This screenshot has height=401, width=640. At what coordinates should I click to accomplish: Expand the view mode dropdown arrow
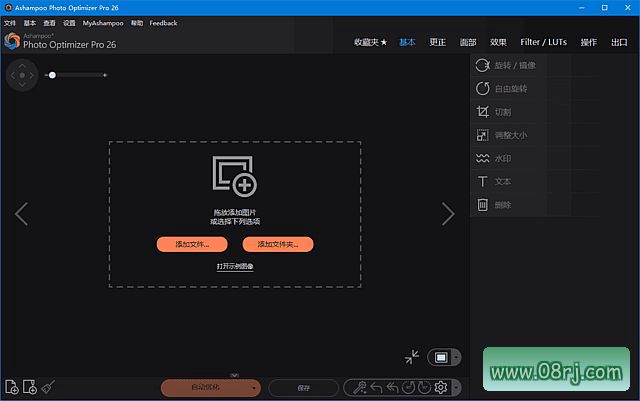coord(456,357)
